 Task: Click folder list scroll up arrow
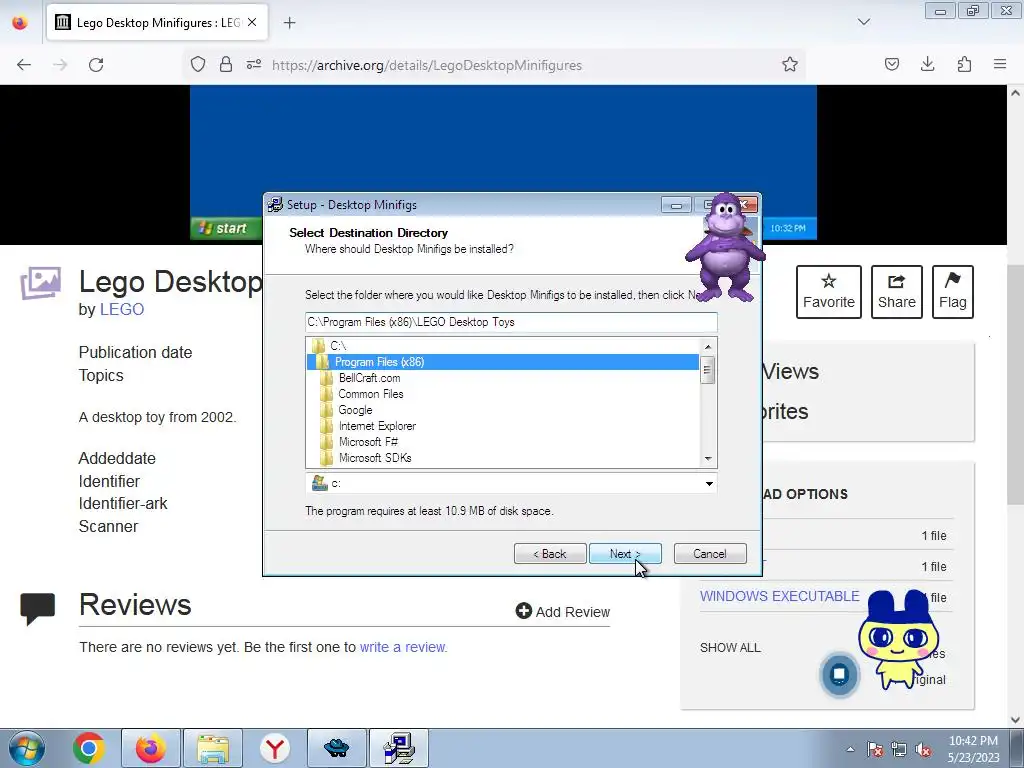pos(708,346)
